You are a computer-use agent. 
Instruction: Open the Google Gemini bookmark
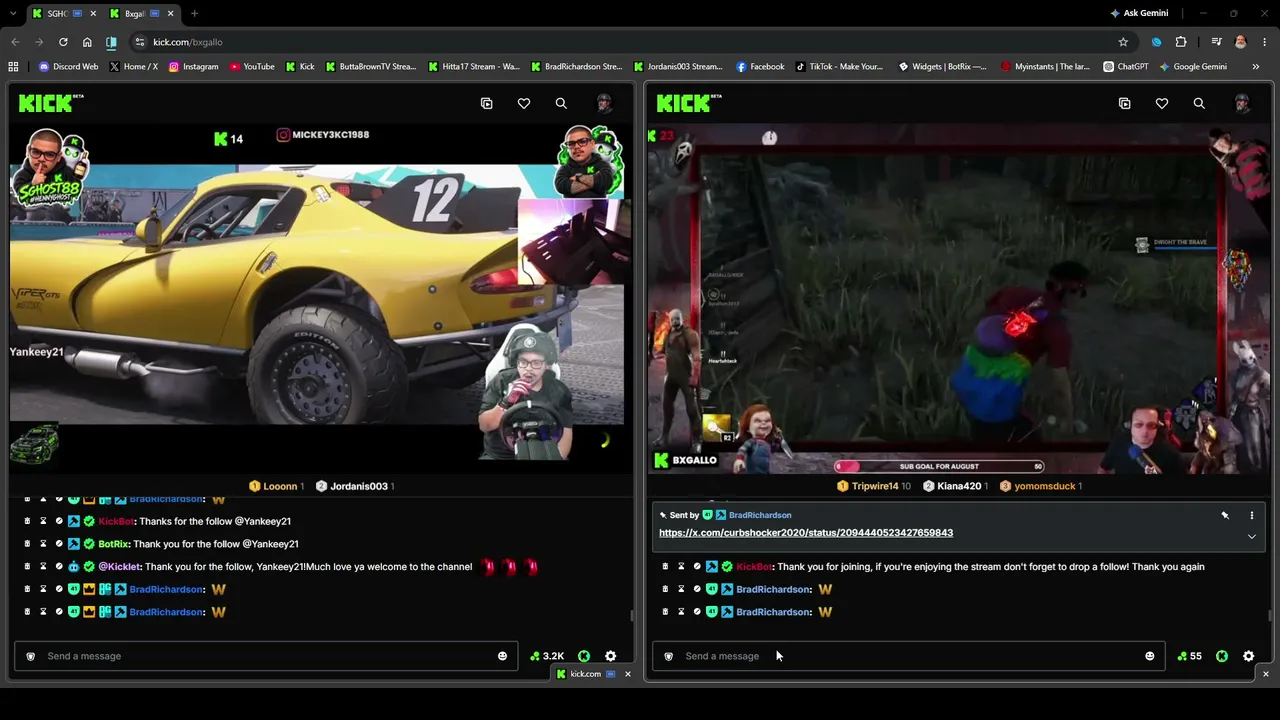tap(1193, 67)
